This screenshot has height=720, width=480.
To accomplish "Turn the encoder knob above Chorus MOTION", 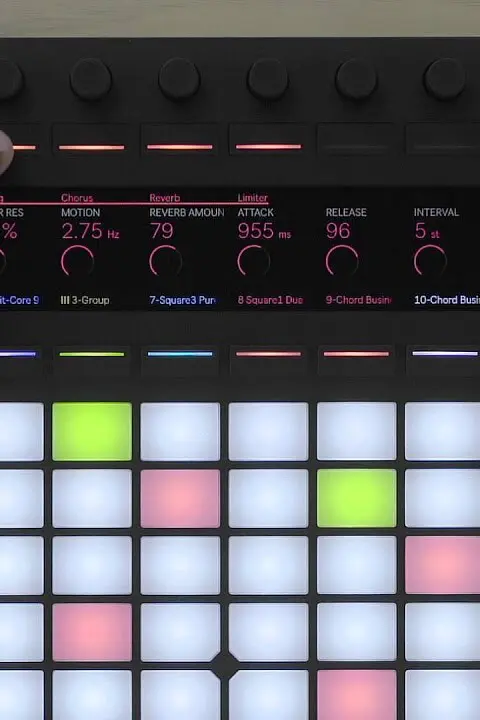I will click(90, 79).
